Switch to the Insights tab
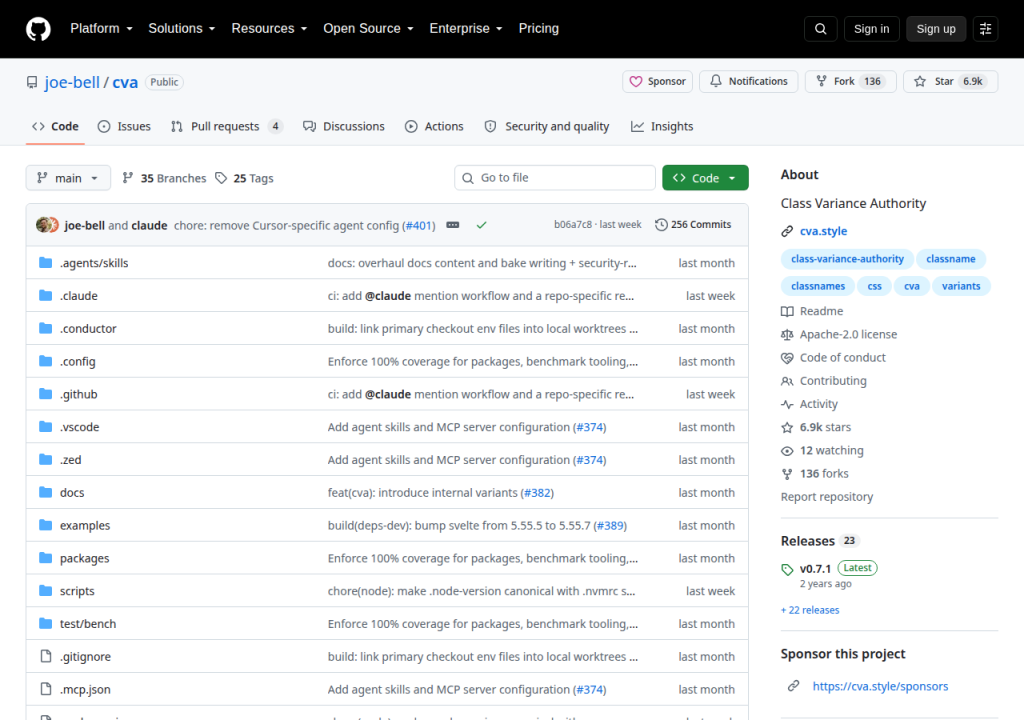1024x720 pixels. (662, 127)
